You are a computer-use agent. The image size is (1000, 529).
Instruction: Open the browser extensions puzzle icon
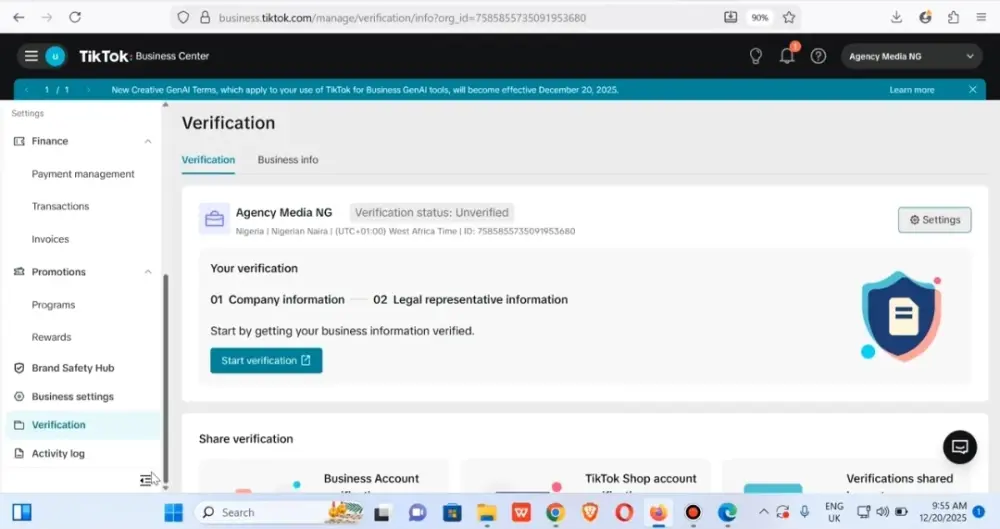tap(953, 17)
